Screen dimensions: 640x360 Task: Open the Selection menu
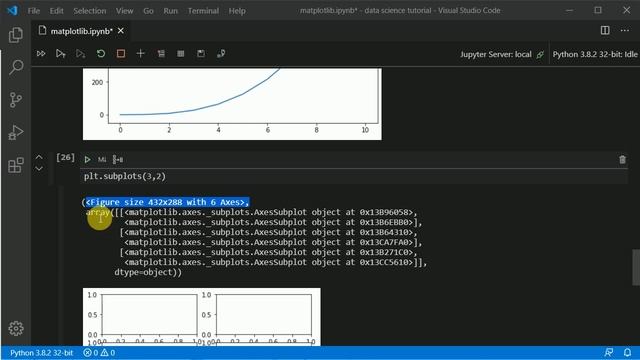[89, 11]
